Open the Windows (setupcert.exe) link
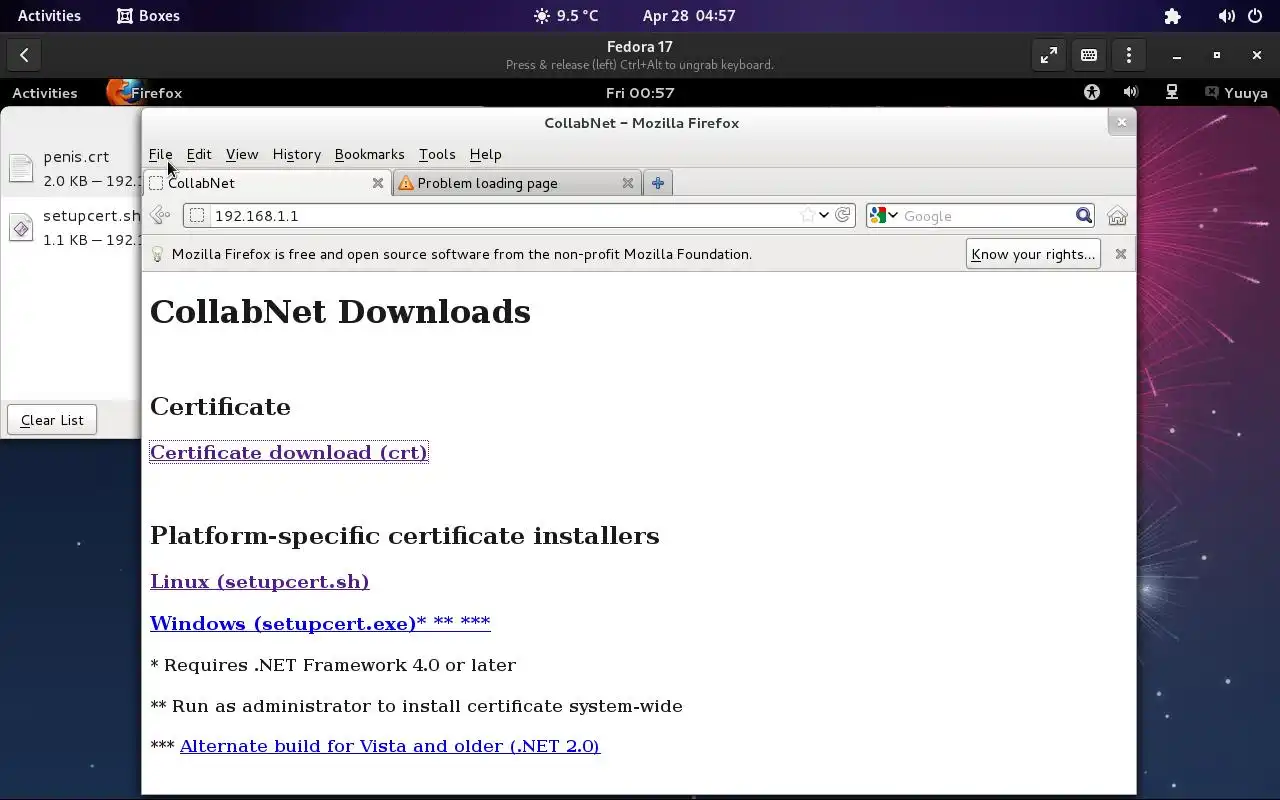The height and width of the screenshot is (800, 1280). point(320,623)
